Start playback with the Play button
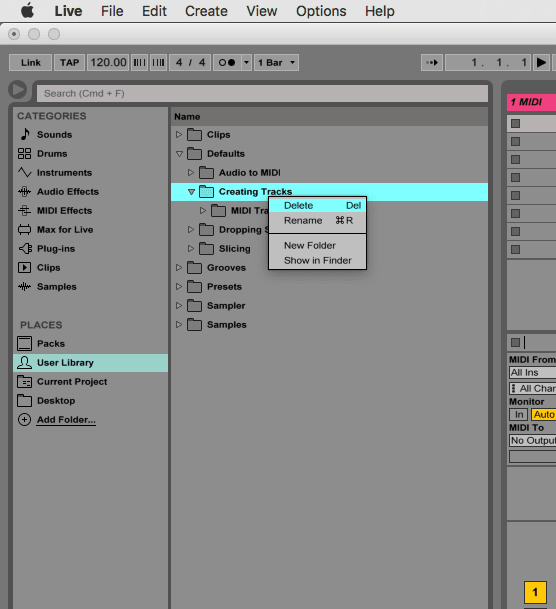The height and width of the screenshot is (609, 556). click(x=541, y=63)
